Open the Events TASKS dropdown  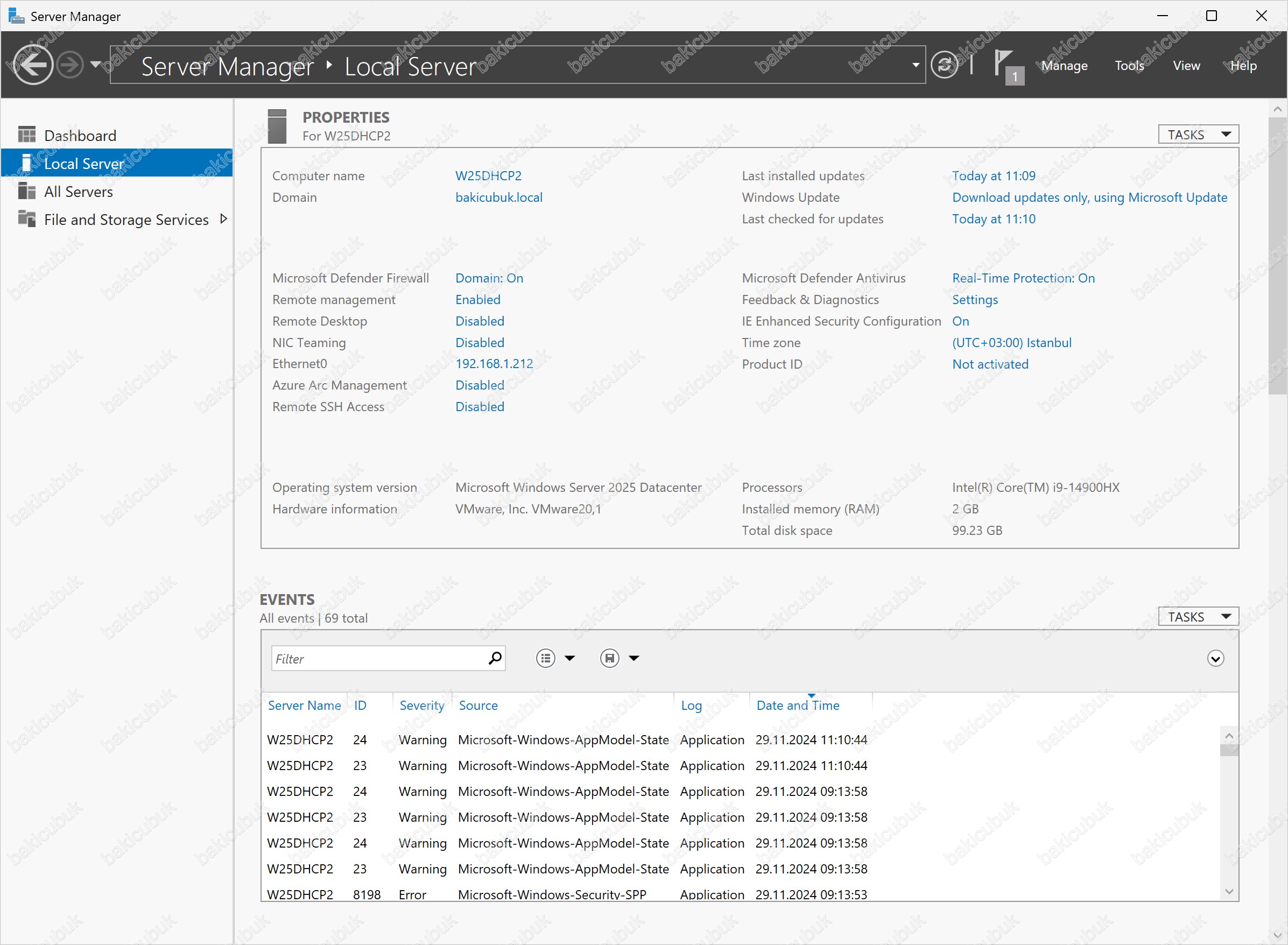click(1198, 617)
